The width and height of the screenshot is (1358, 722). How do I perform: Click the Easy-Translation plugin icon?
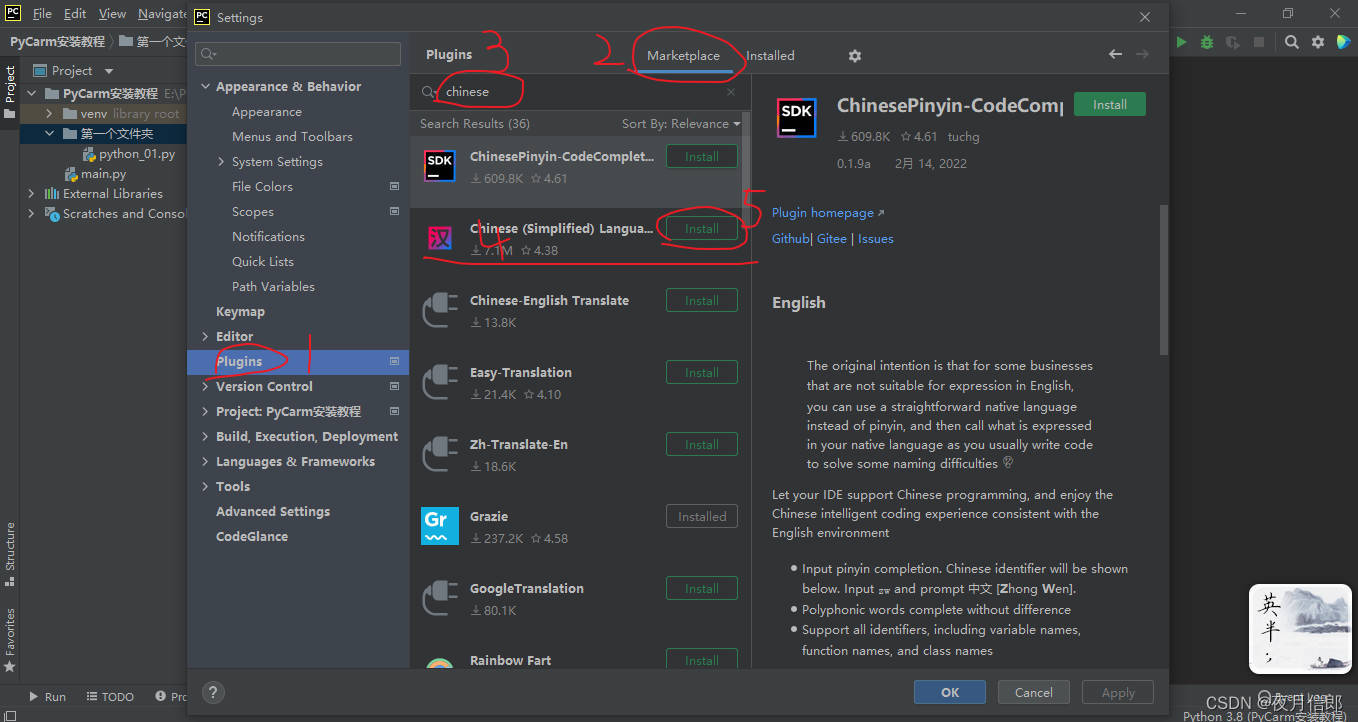[x=440, y=381]
